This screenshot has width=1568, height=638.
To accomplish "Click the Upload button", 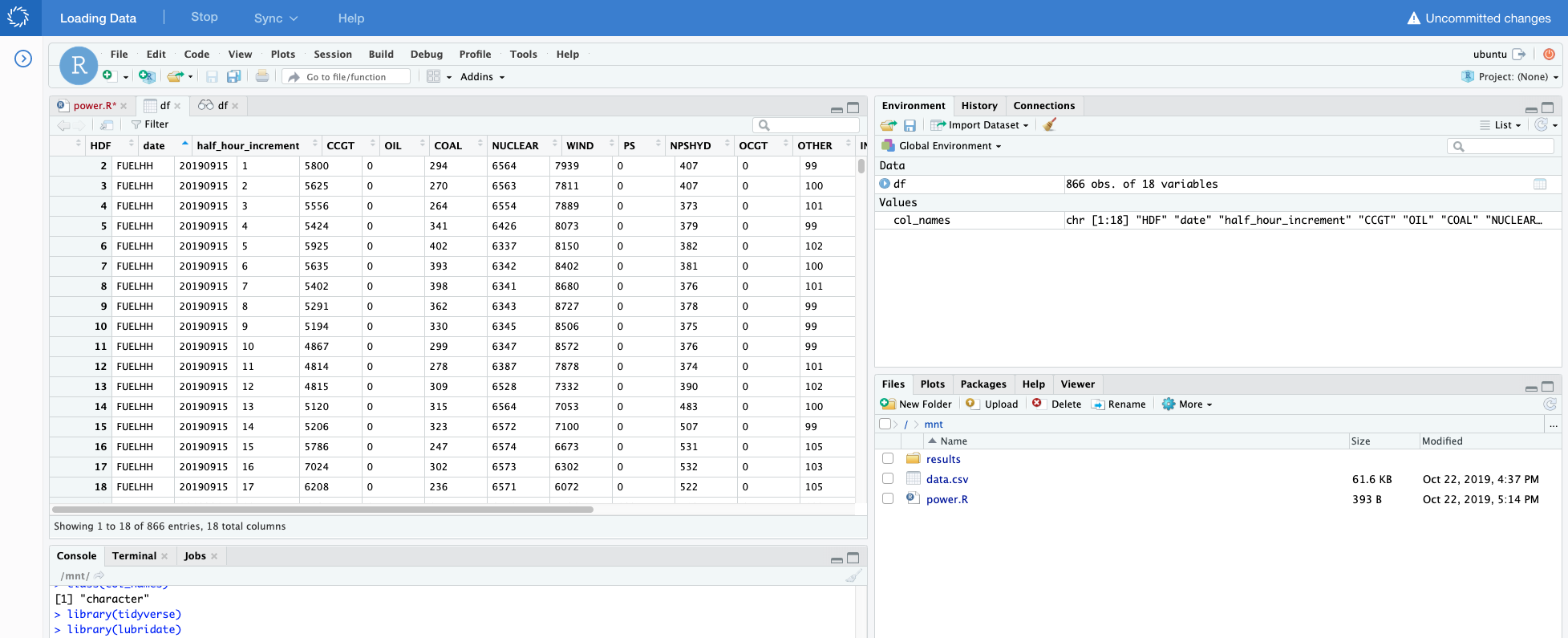I will (x=992, y=404).
